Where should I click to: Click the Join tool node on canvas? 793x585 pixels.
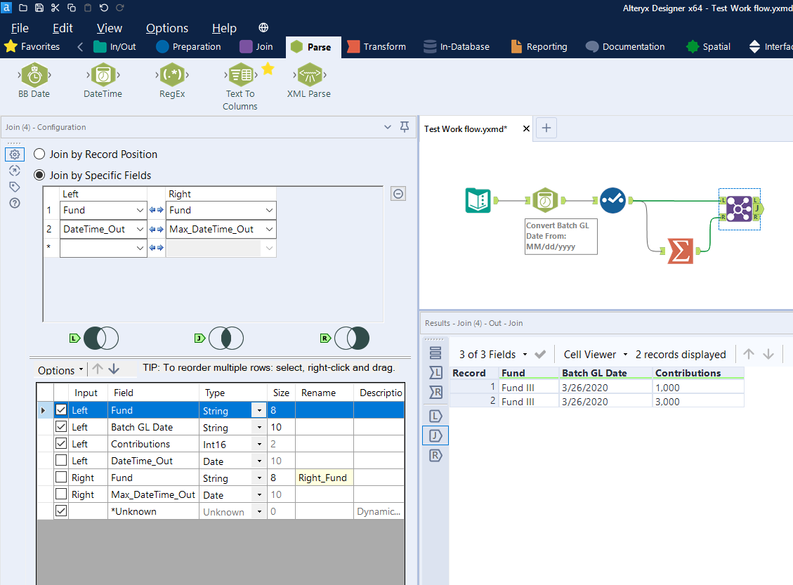739,209
